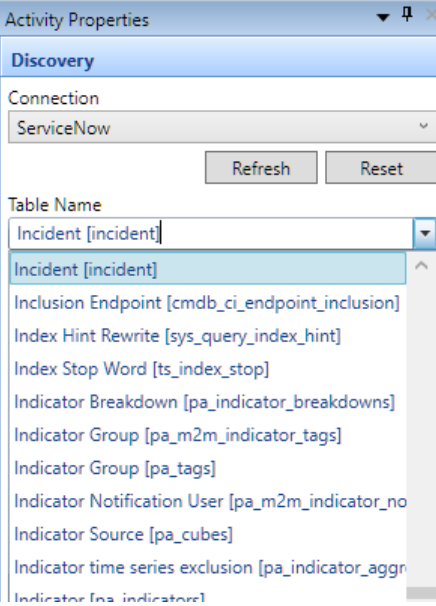
Task: Pin the Activity Properties panel
Action: [407, 15]
